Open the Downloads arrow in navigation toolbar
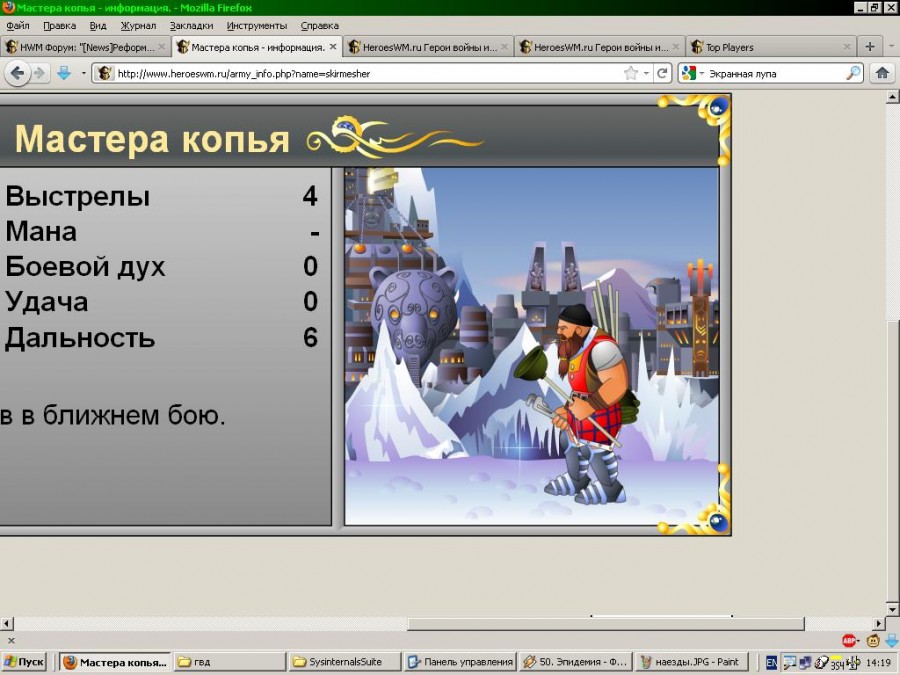Viewport: 900px width, 675px height. [x=64, y=73]
